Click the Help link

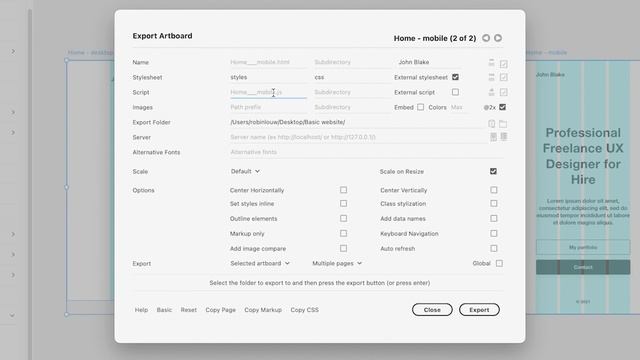pyautogui.click(x=141, y=310)
